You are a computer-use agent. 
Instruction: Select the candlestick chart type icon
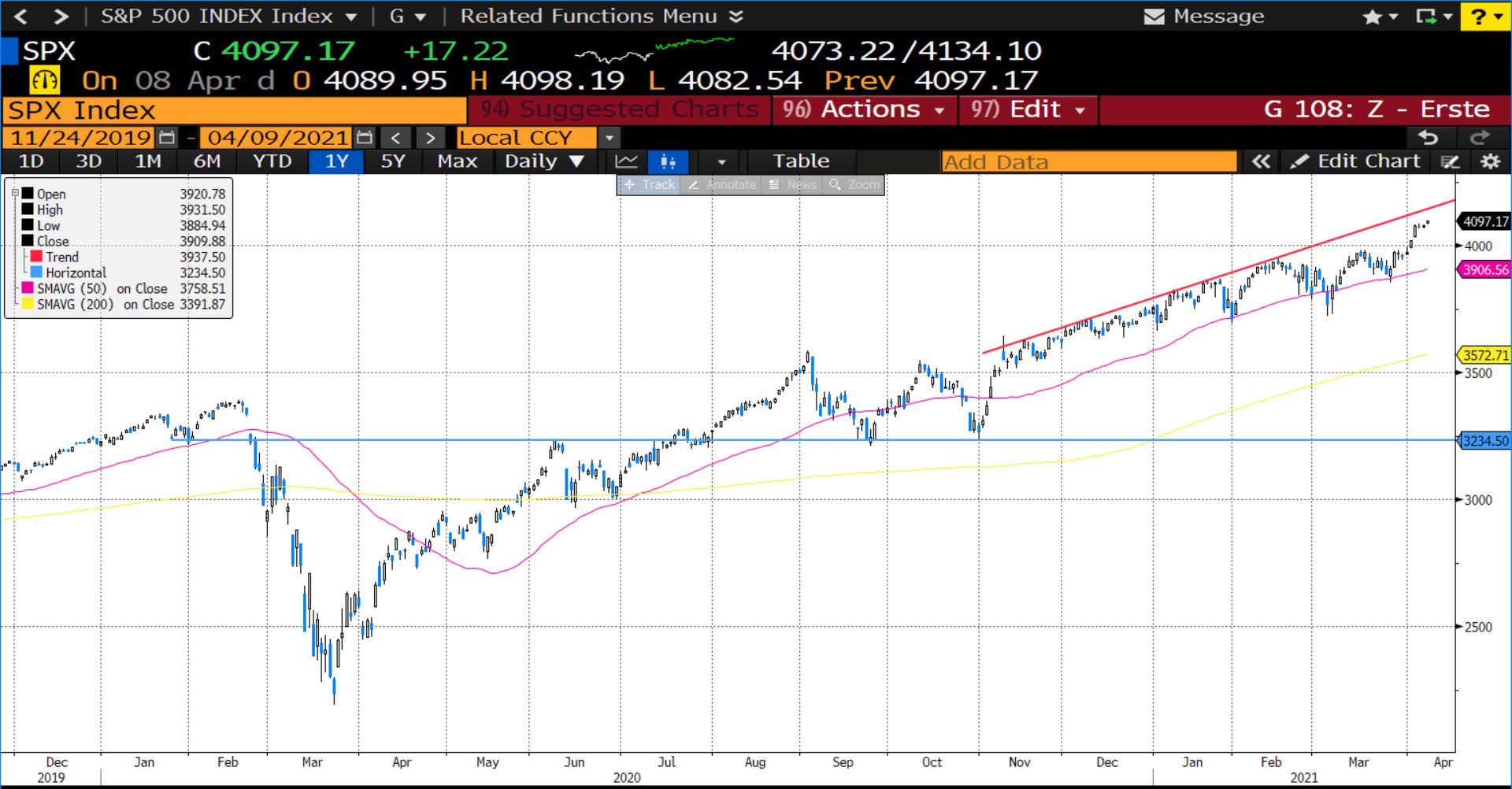[x=668, y=161]
